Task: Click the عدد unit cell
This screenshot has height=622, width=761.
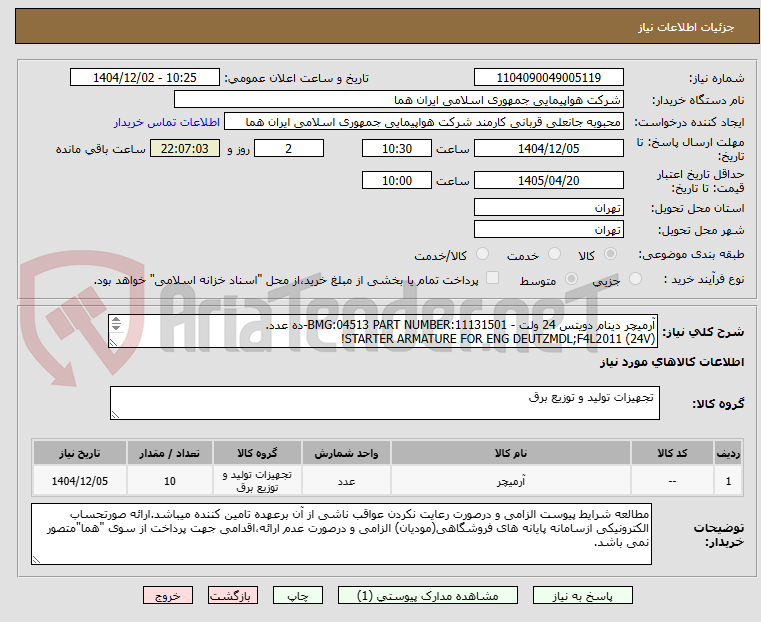Action: click(346, 481)
